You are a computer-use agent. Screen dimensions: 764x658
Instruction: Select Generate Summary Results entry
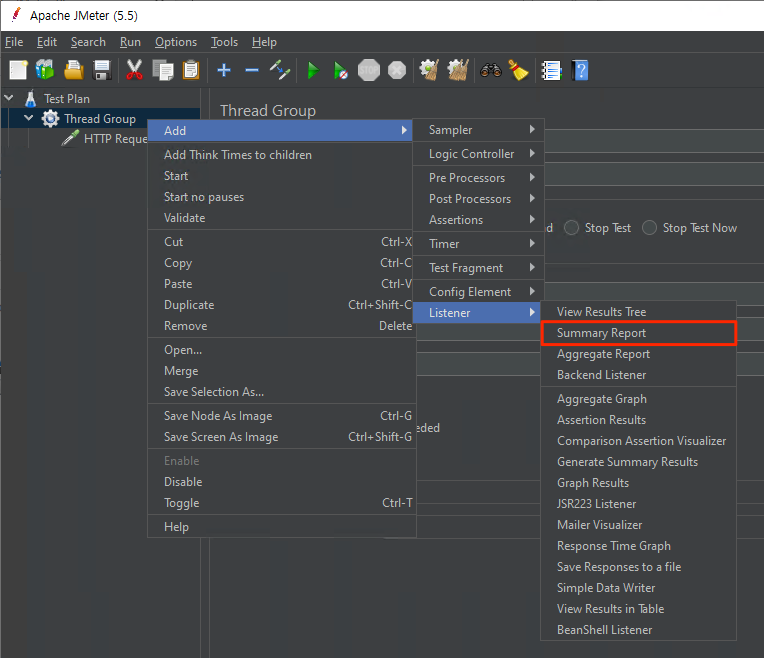click(638, 462)
